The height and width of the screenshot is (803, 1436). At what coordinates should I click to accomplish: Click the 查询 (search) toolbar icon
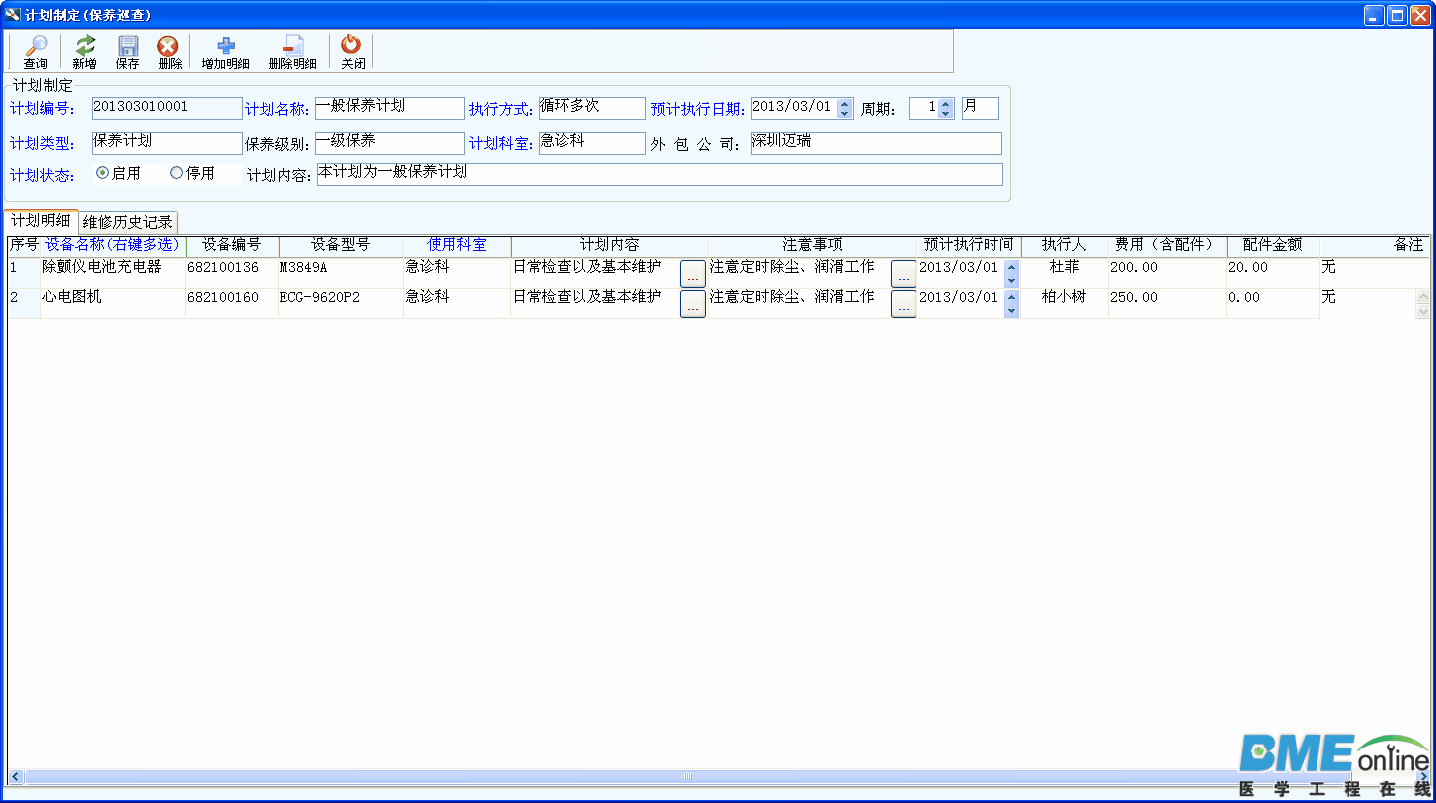click(35, 51)
